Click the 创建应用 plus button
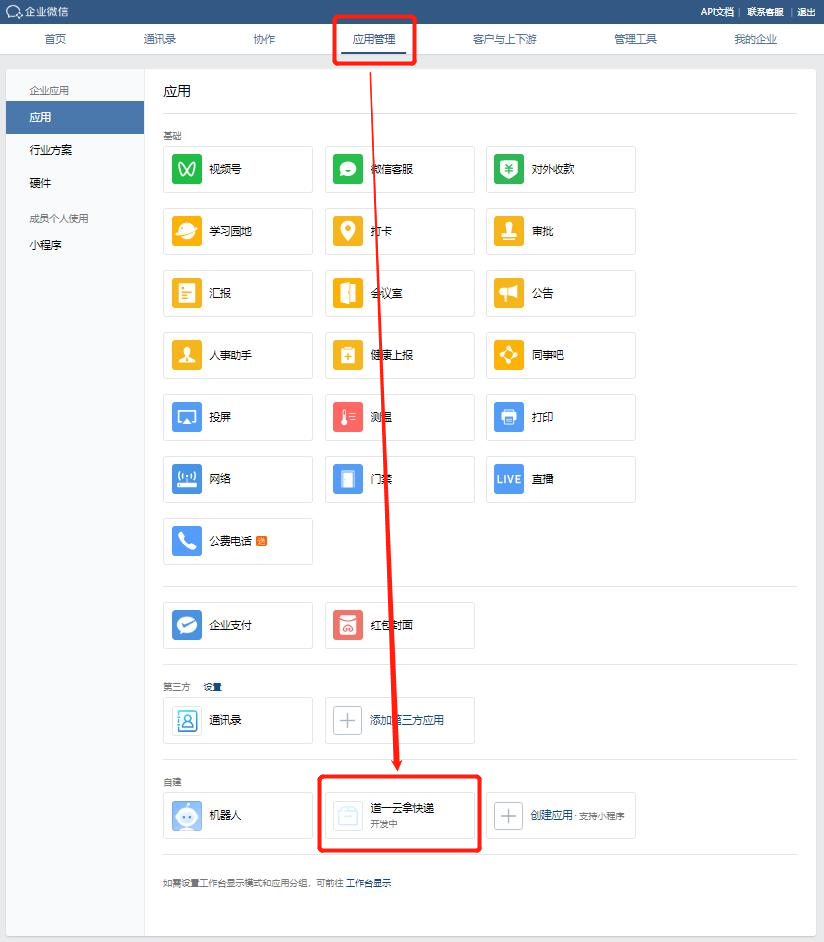The height and width of the screenshot is (942, 824). point(509,815)
